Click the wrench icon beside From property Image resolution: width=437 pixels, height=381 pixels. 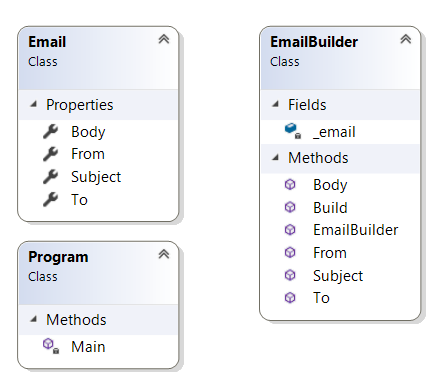tap(50, 154)
